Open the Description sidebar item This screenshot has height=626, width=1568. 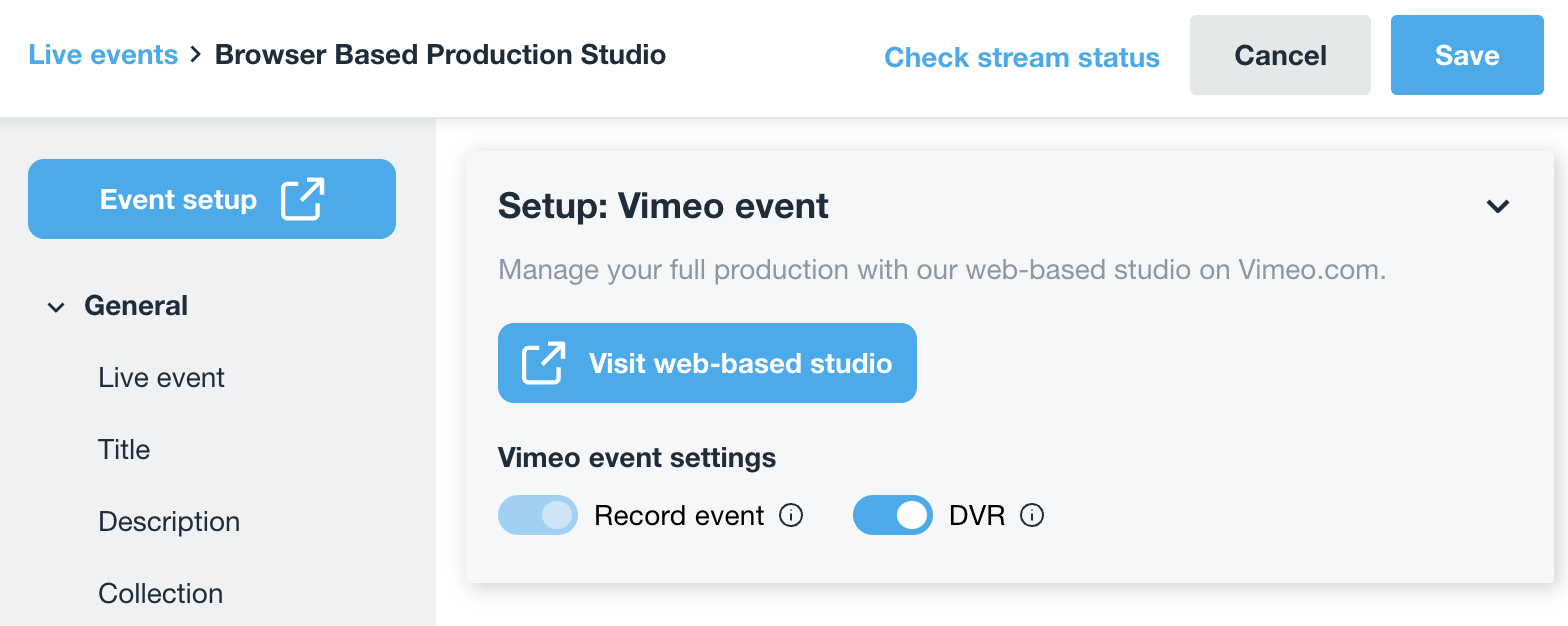pos(169,522)
